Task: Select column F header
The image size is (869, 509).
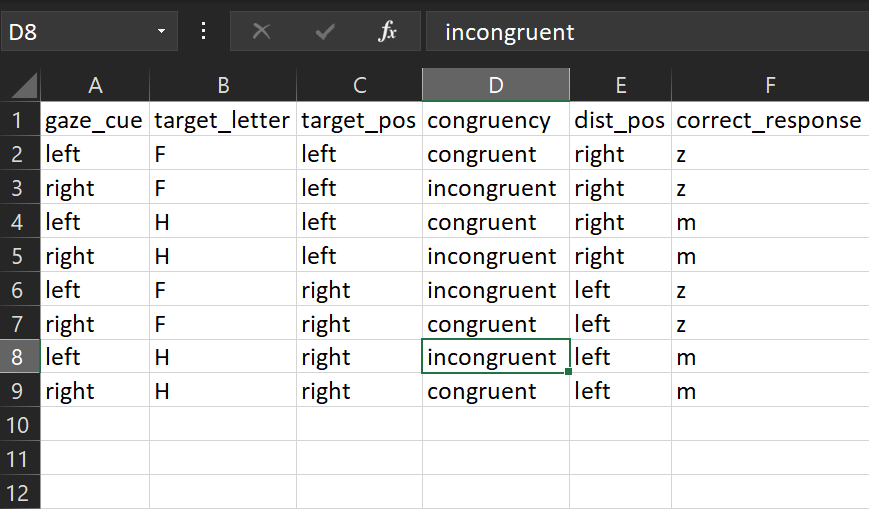Action: click(x=769, y=86)
